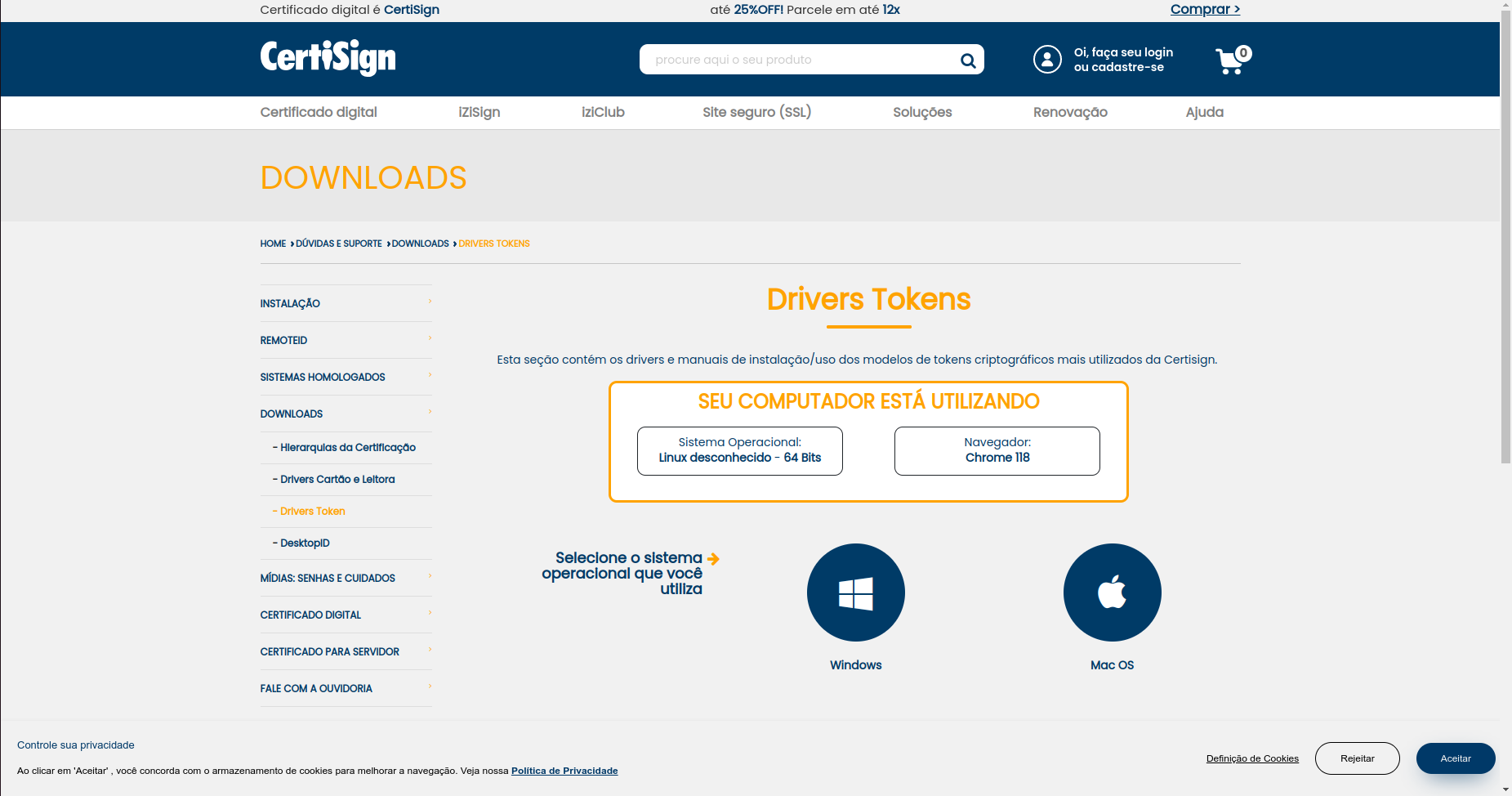The height and width of the screenshot is (796, 1512).
Task: Open the shopping cart icon
Action: [x=1233, y=60]
